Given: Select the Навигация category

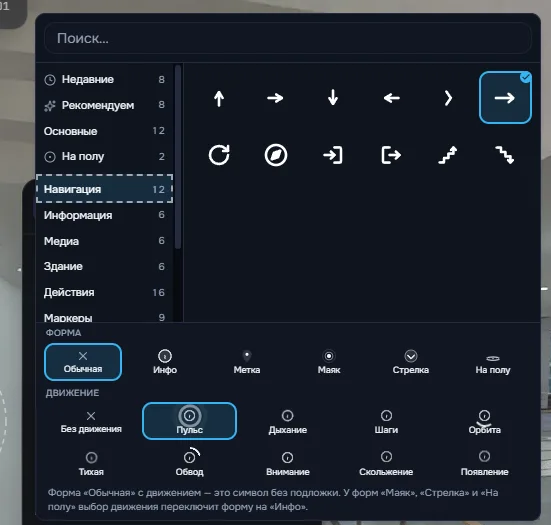Looking at the screenshot, I should [x=104, y=189].
